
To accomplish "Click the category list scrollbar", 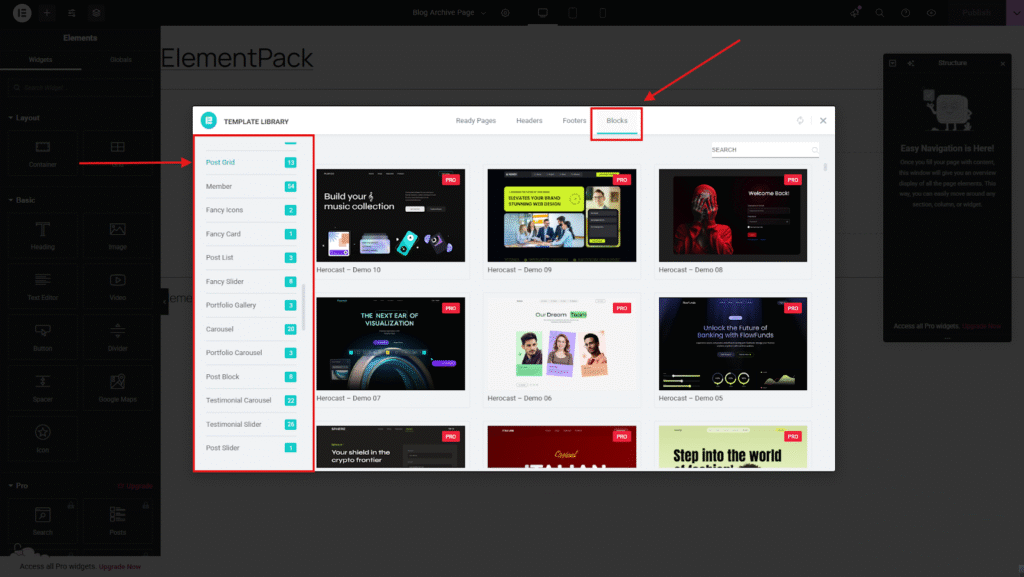I will pyautogui.click(x=304, y=307).
